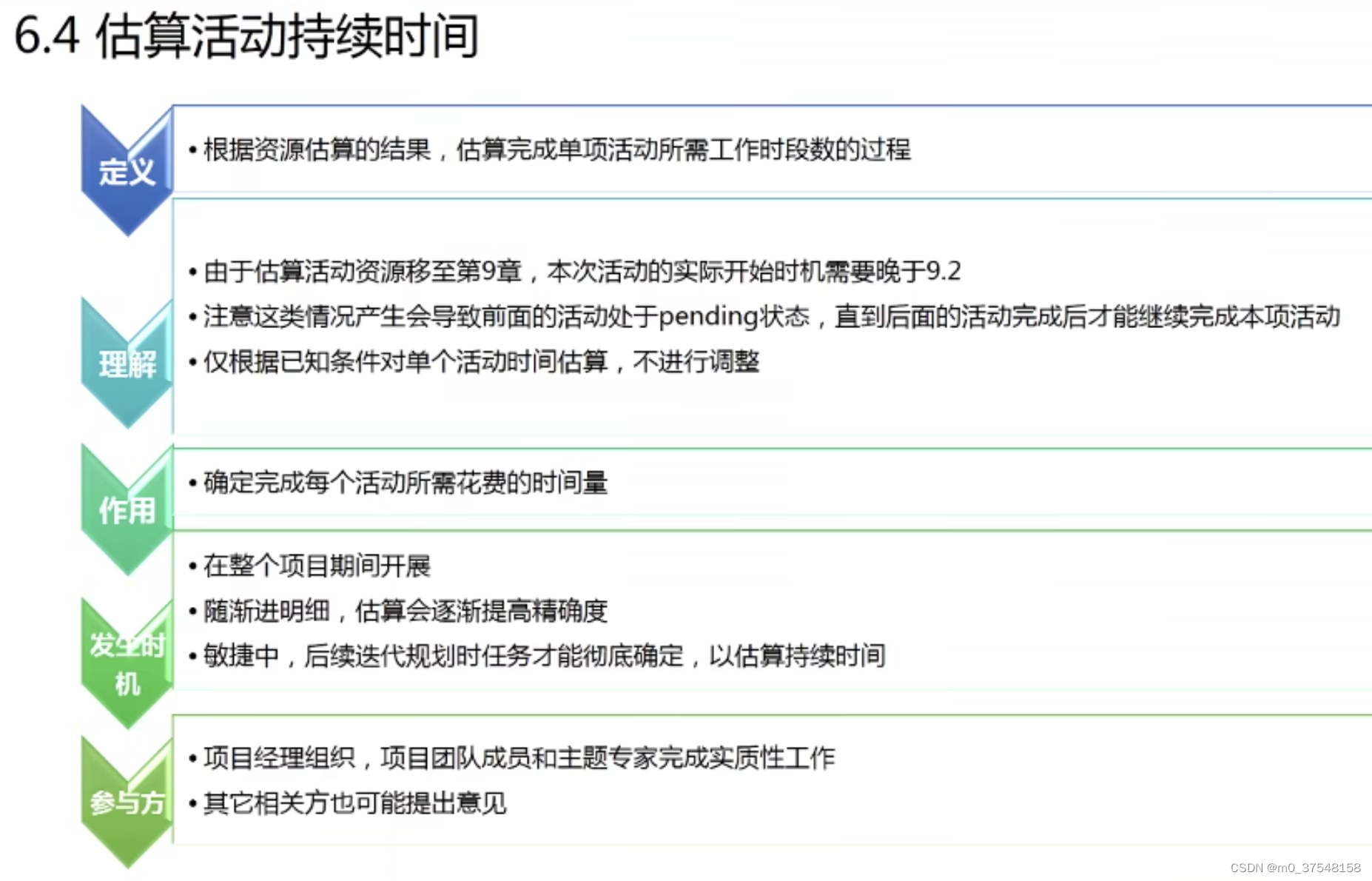Click the 参与方 chevron label
Image resolution: width=1372 pixels, height=881 pixels.
coord(127,802)
